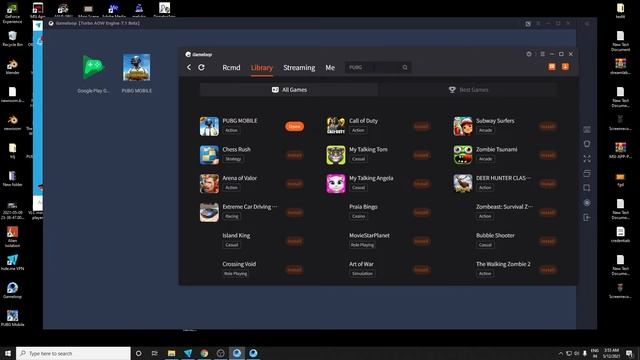This screenshot has height=360, width=640.
Task: Click the Zombeast: Survival game title
Action: pos(504,207)
